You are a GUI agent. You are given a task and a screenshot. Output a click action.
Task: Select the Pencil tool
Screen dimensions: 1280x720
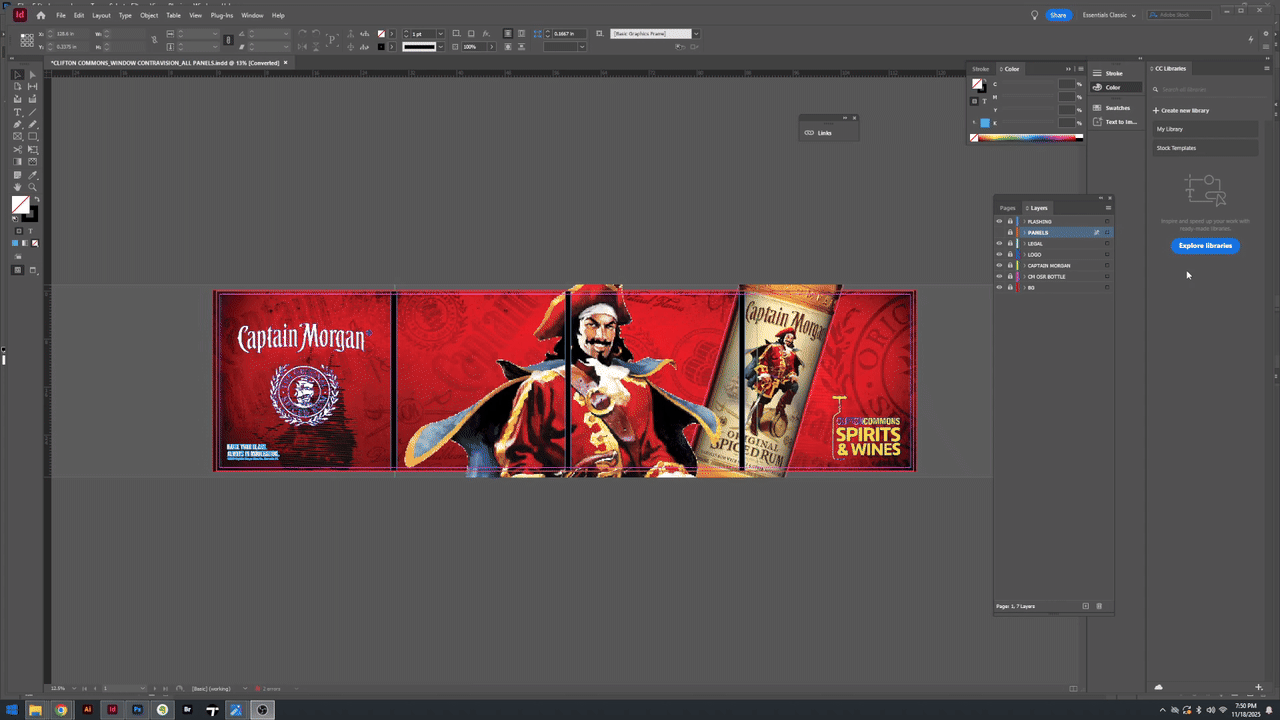[32, 124]
